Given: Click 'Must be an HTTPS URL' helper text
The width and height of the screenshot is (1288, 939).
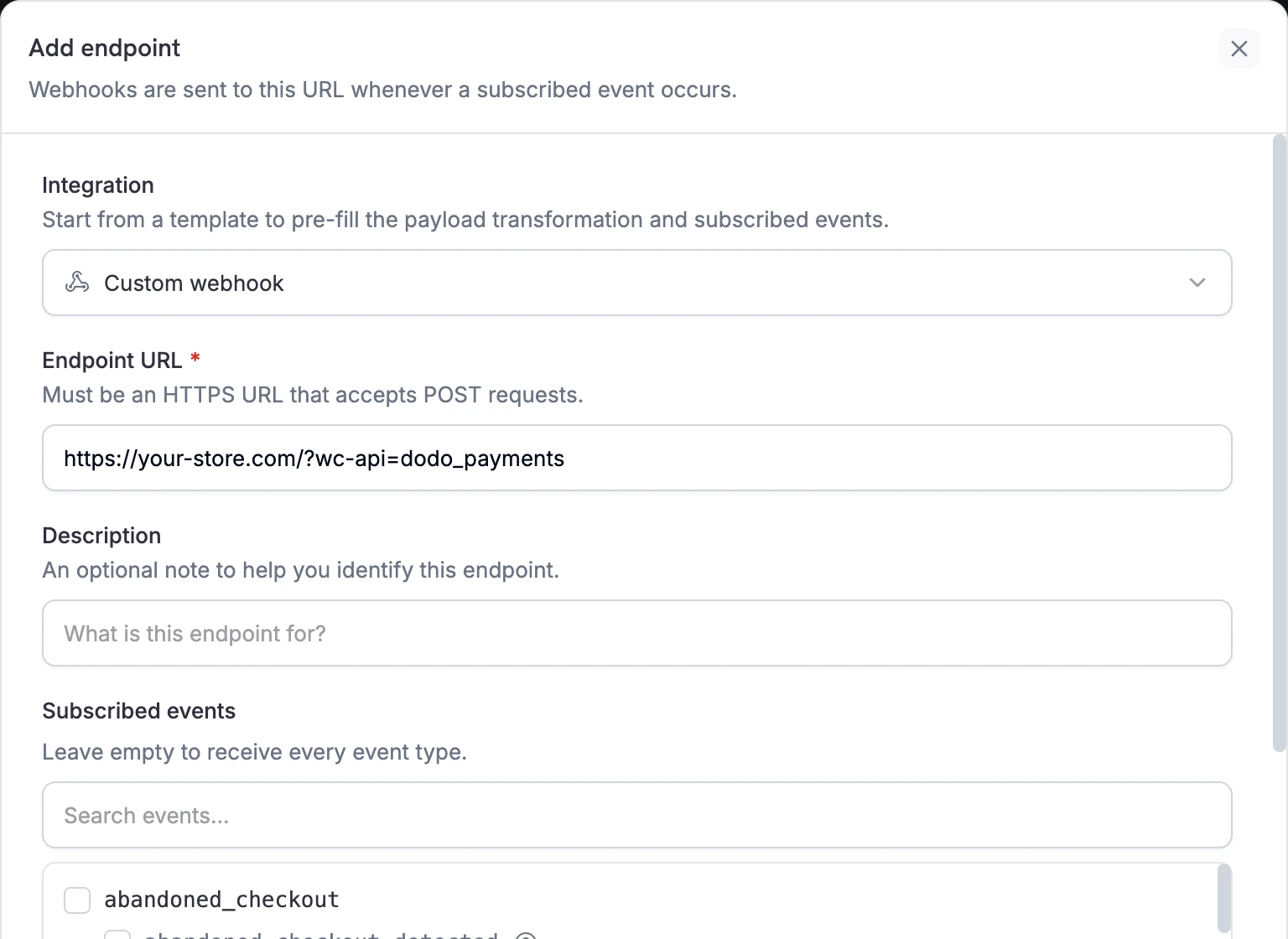Looking at the screenshot, I should (x=313, y=395).
